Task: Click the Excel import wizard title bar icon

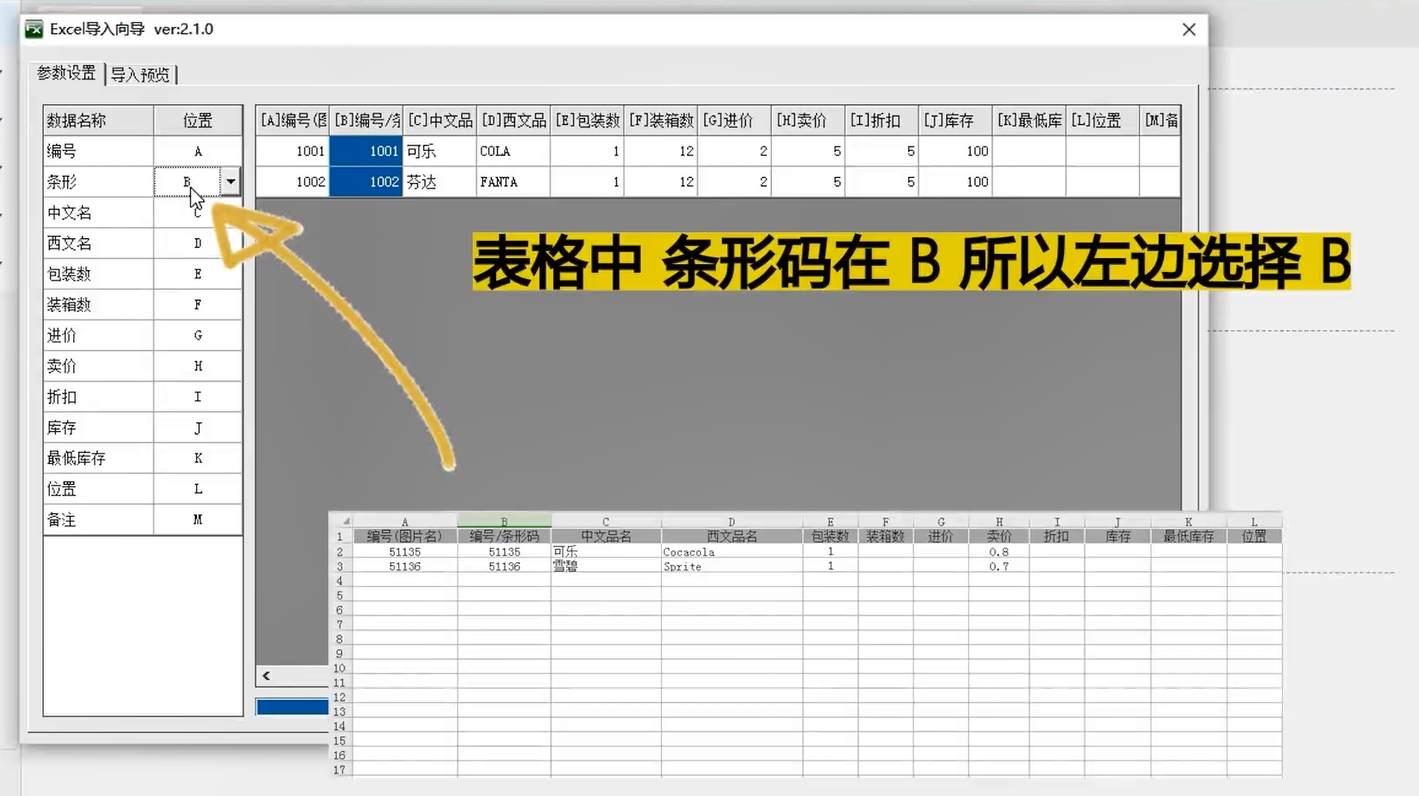Action: pos(34,29)
